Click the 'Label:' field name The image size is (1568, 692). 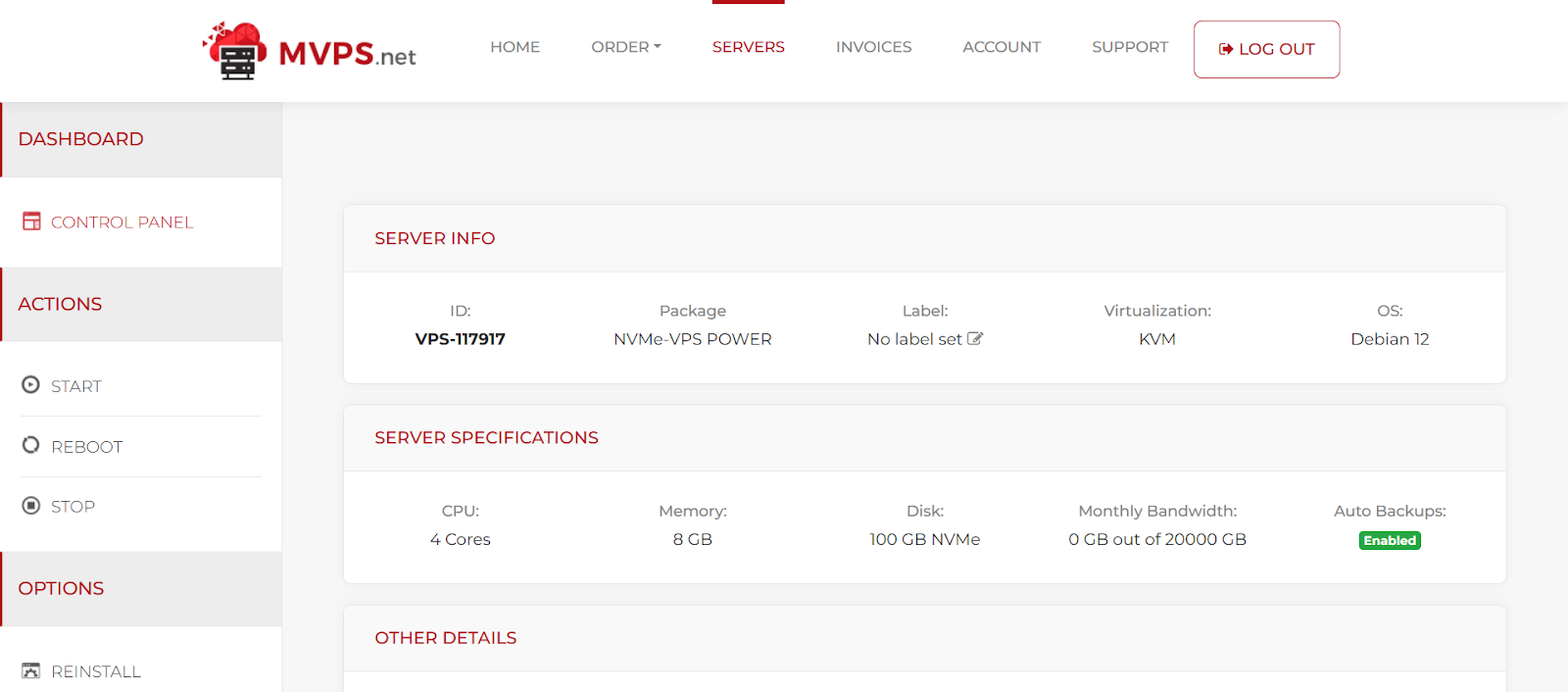click(925, 311)
